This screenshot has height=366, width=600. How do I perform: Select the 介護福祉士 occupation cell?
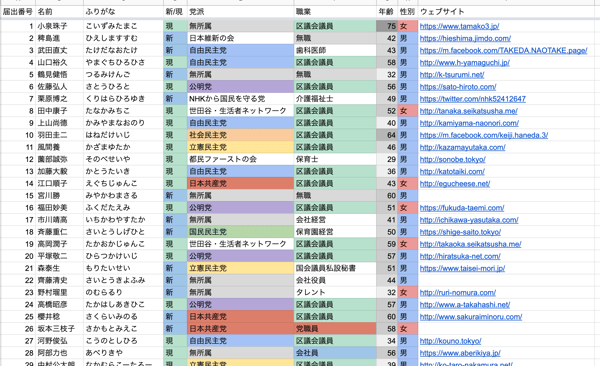point(335,99)
